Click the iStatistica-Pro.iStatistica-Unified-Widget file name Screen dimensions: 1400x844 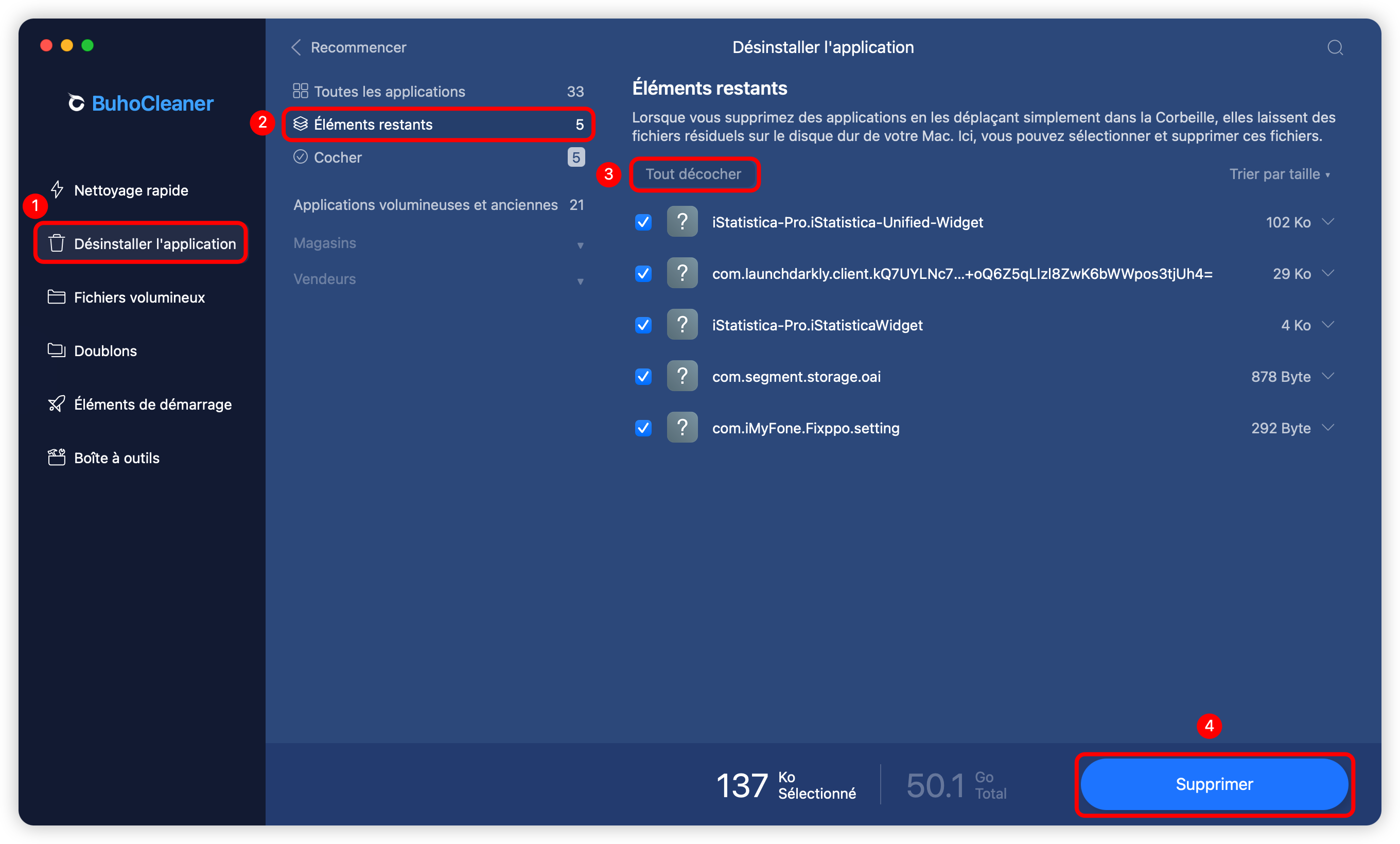[847, 222]
